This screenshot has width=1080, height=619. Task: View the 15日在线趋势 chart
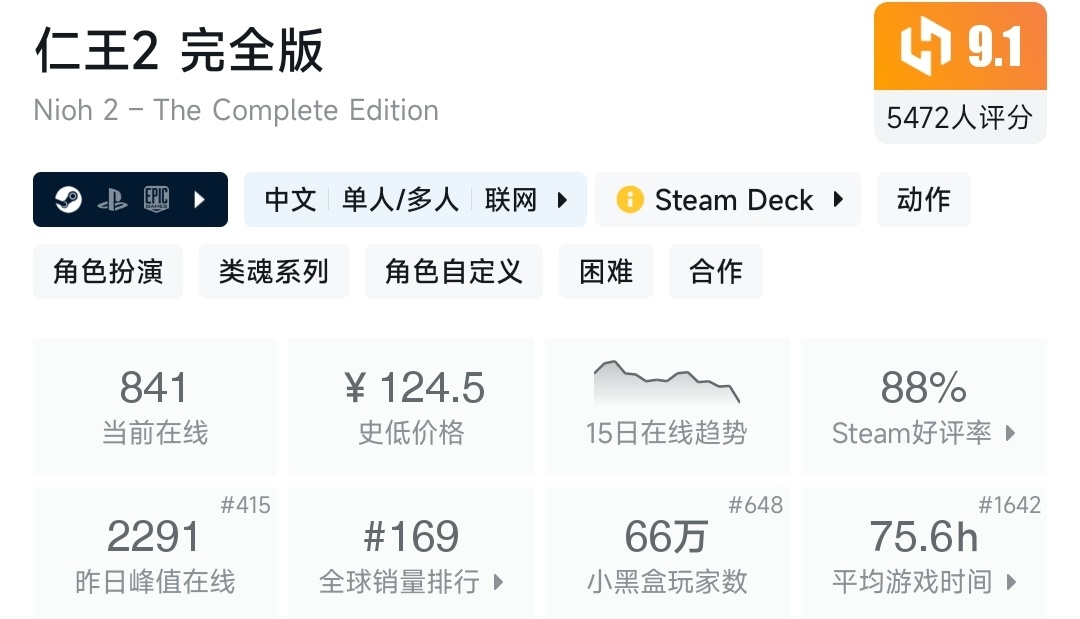667,382
